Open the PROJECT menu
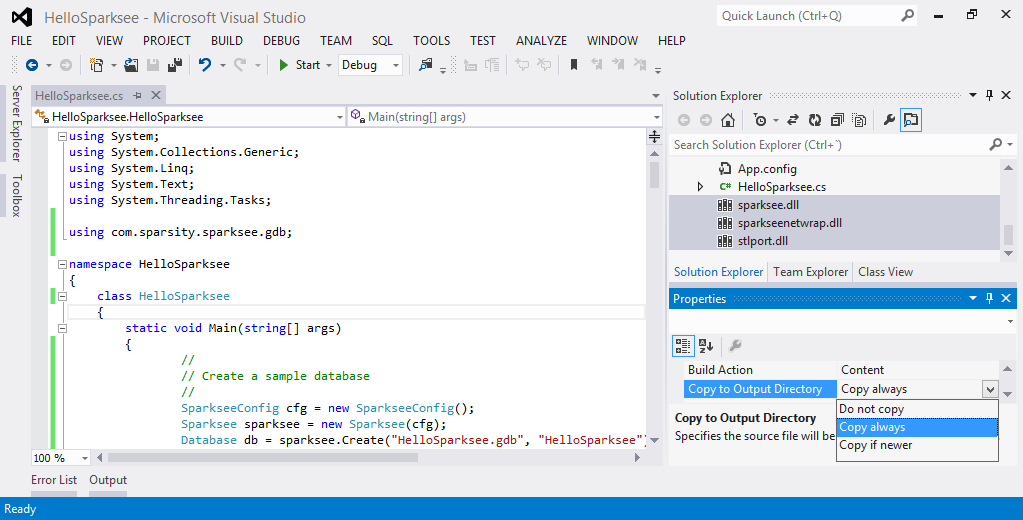The width and height of the screenshot is (1023, 520). pos(167,40)
